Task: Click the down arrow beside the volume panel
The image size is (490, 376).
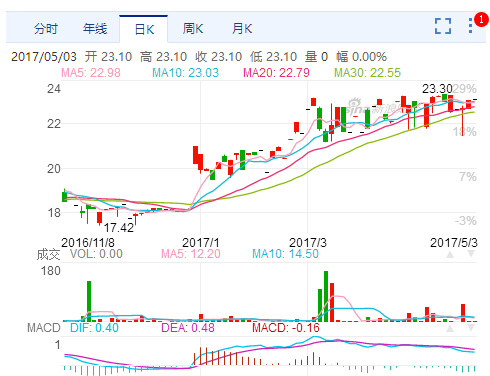Action: point(471,254)
